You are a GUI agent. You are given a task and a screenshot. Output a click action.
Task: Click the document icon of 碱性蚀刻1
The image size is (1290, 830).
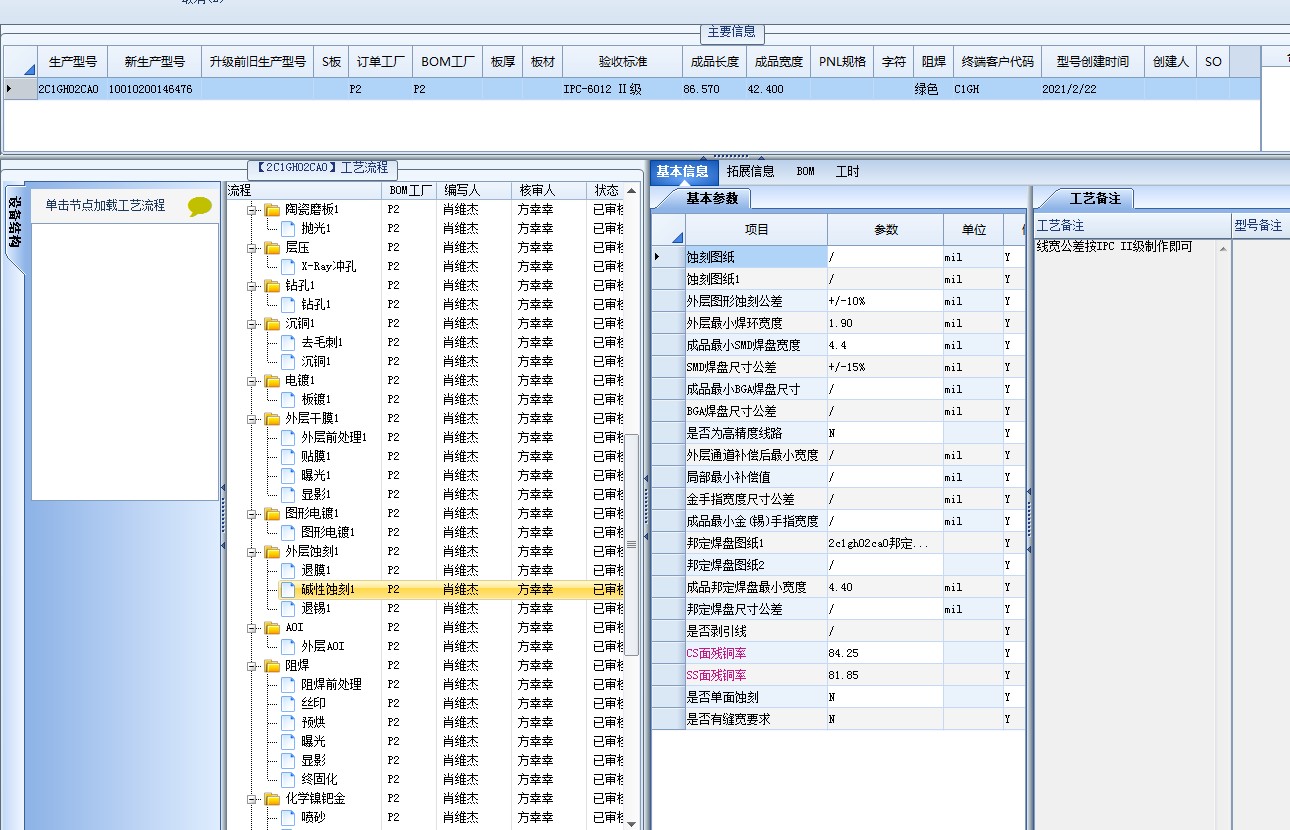288,590
